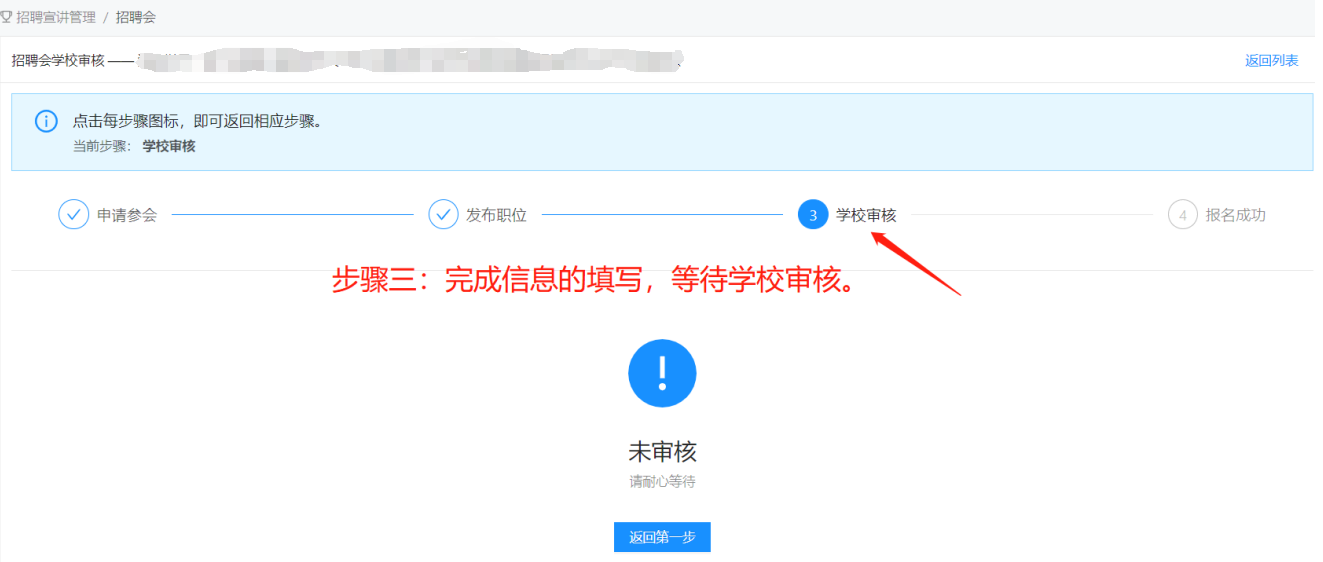Viewport: 1323px width, 562px height.
Task: Click the 发布职位 step checkmark icon
Action: (444, 215)
